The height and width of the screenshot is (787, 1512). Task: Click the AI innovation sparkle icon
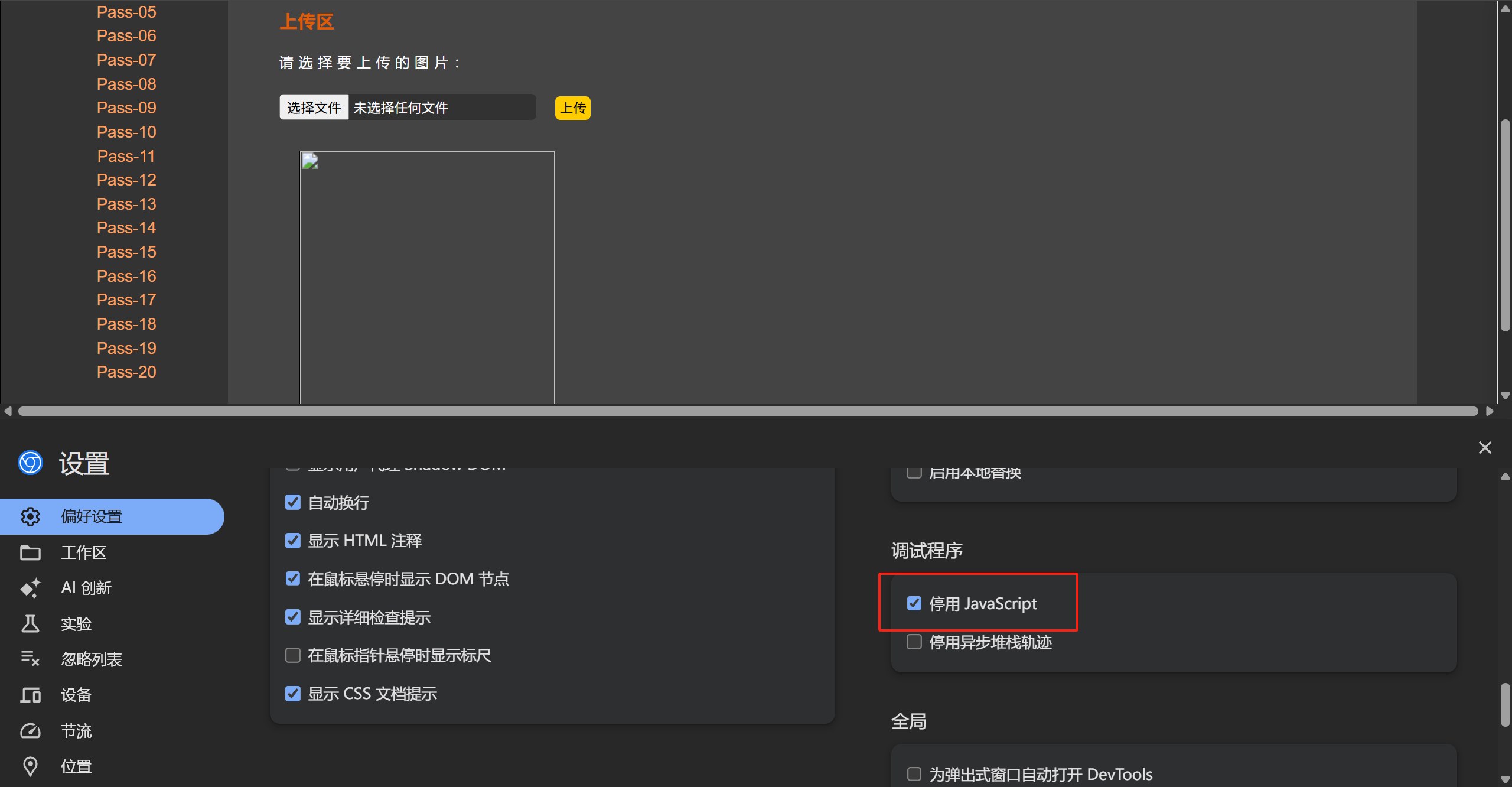[x=30, y=588]
